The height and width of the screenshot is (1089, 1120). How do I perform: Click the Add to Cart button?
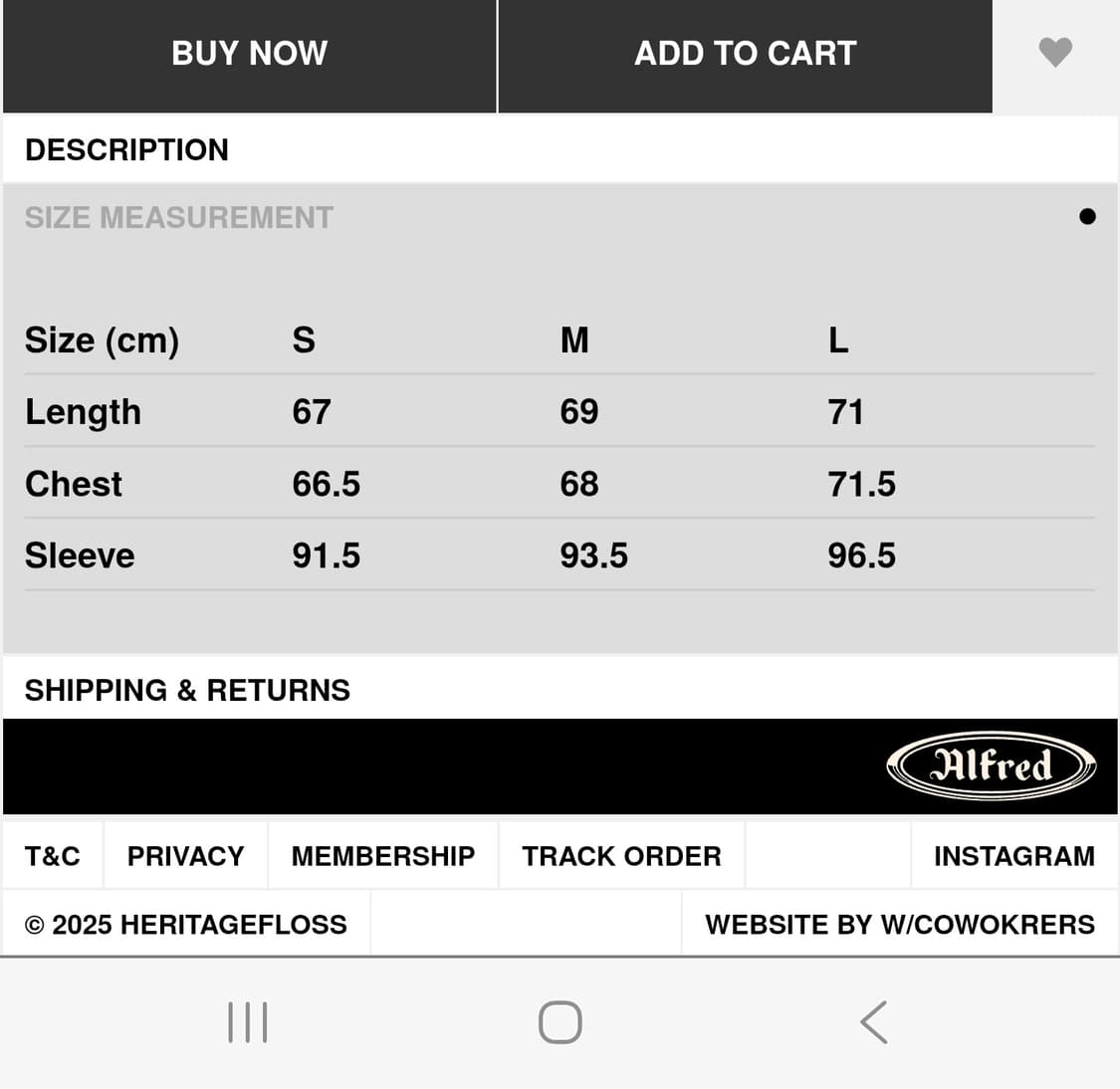tap(745, 54)
